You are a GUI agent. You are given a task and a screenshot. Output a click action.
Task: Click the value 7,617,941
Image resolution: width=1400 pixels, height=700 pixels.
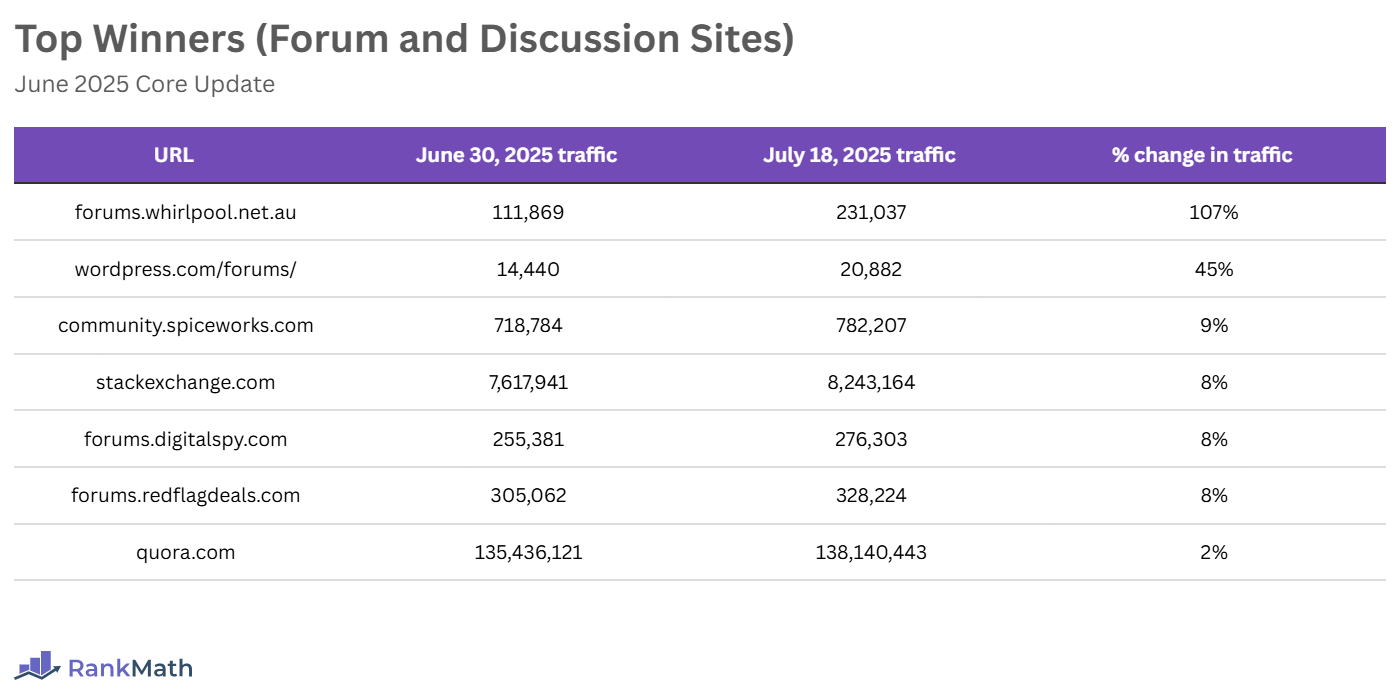[x=528, y=382]
